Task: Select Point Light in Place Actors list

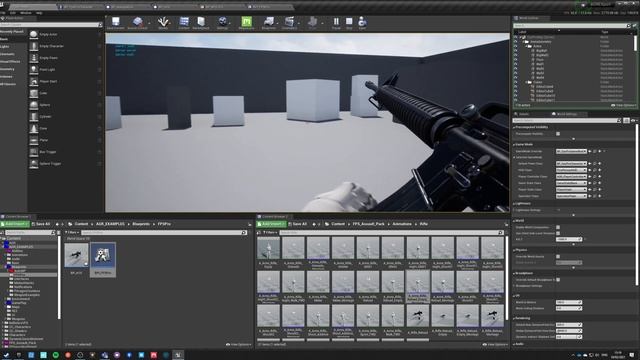Action: [x=65, y=70]
